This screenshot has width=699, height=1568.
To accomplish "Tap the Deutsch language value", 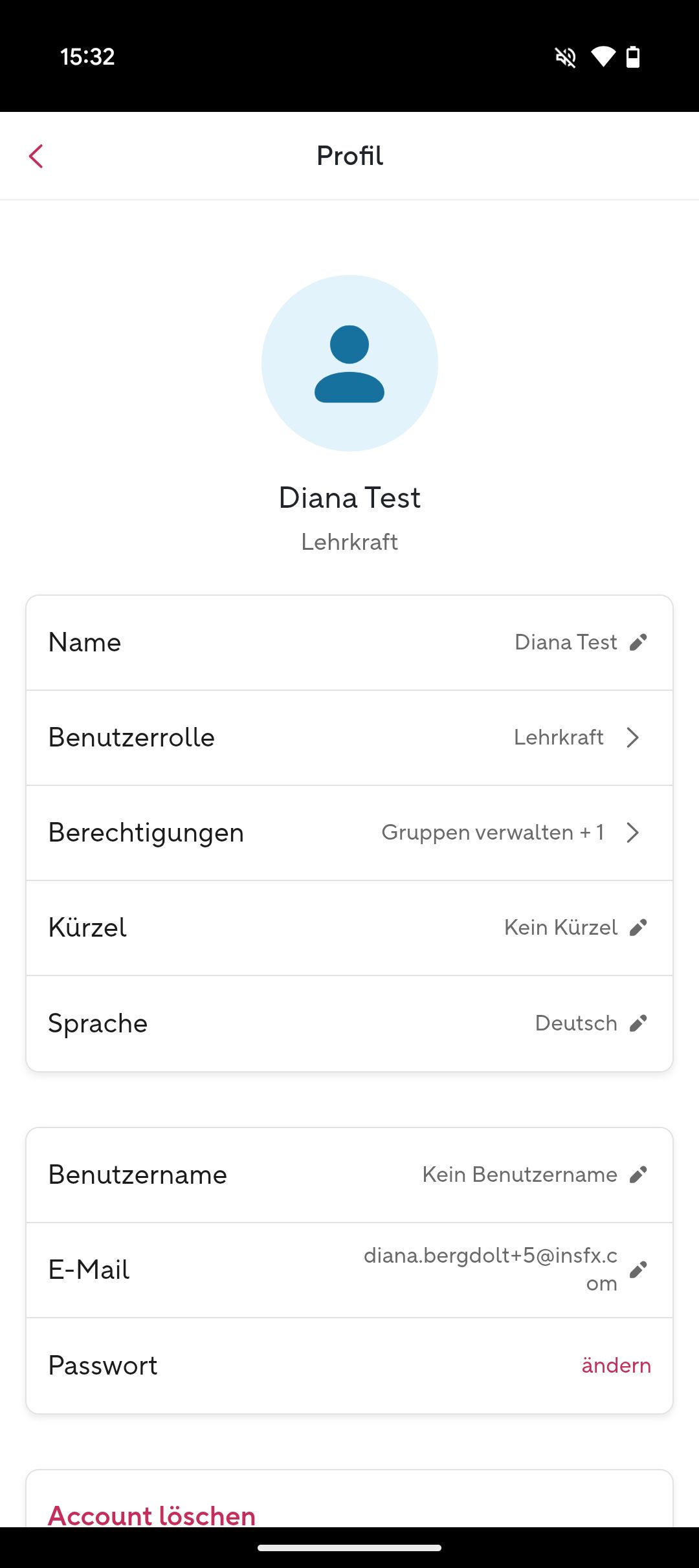I will point(576,1023).
